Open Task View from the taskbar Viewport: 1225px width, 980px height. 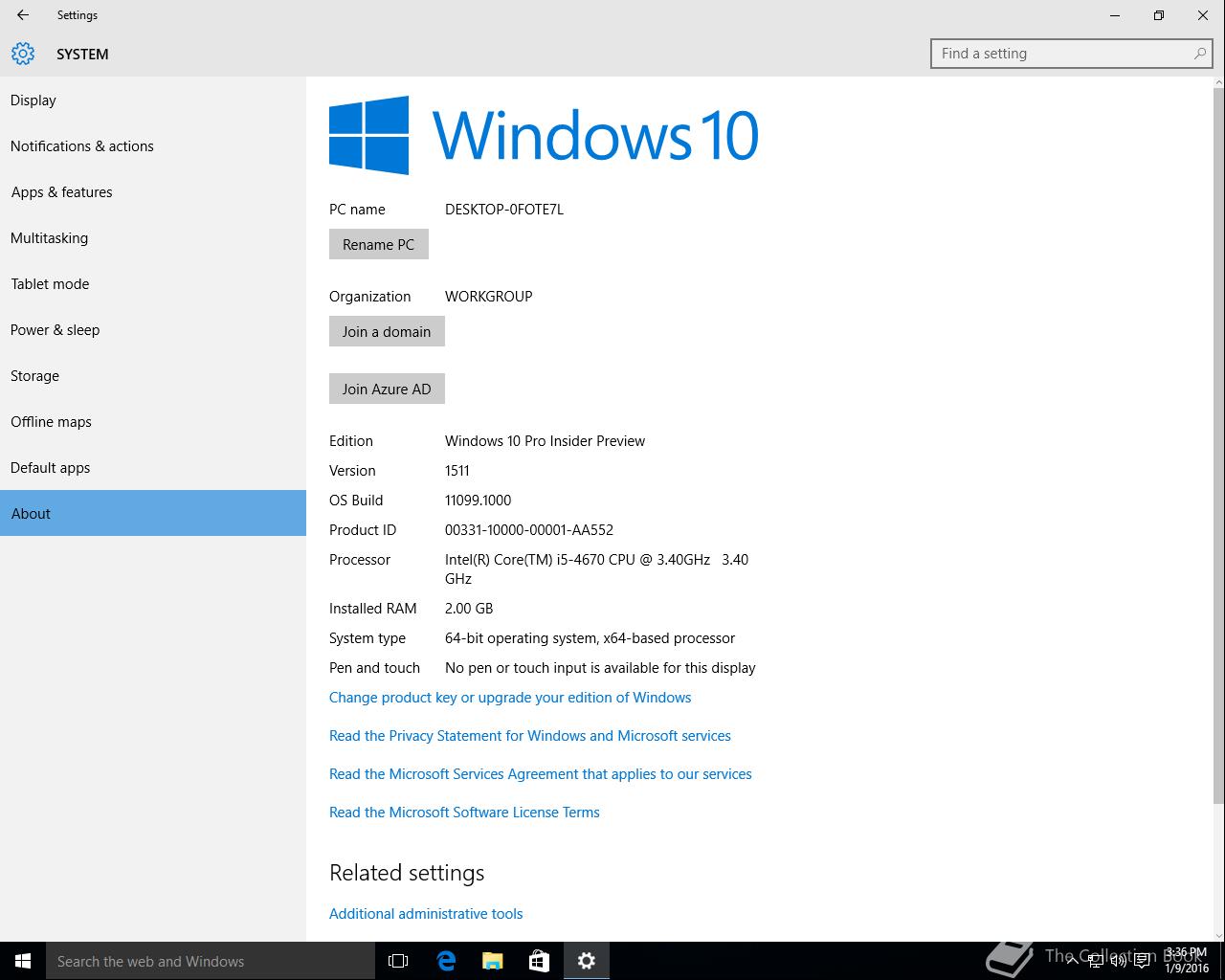398,961
